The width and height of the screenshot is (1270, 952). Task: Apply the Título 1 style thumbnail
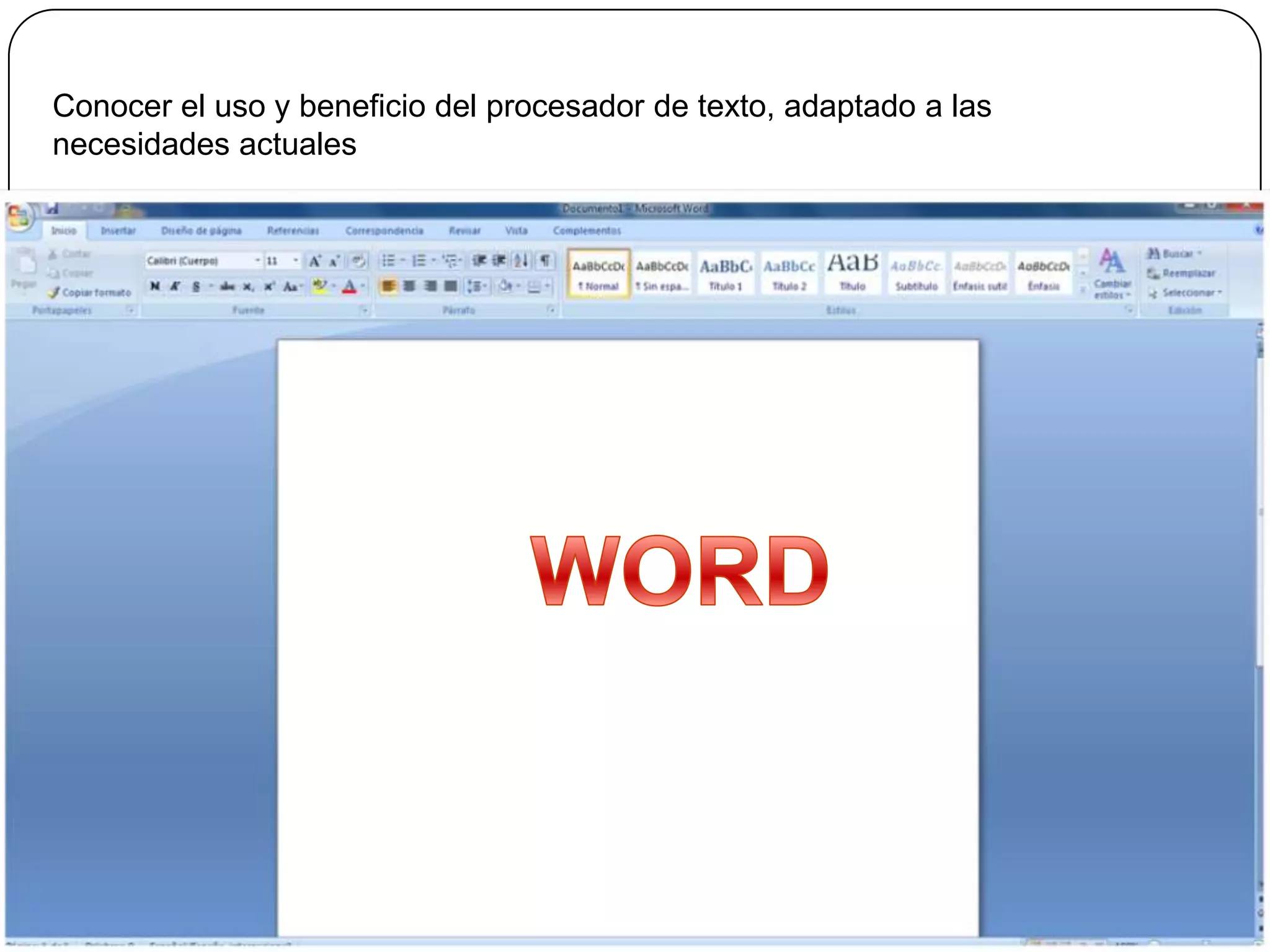point(726,273)
